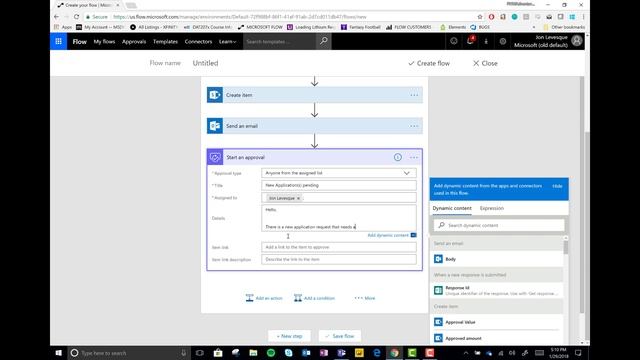
Task: Open the settings gear icon
Action: (x=502, y=41)
